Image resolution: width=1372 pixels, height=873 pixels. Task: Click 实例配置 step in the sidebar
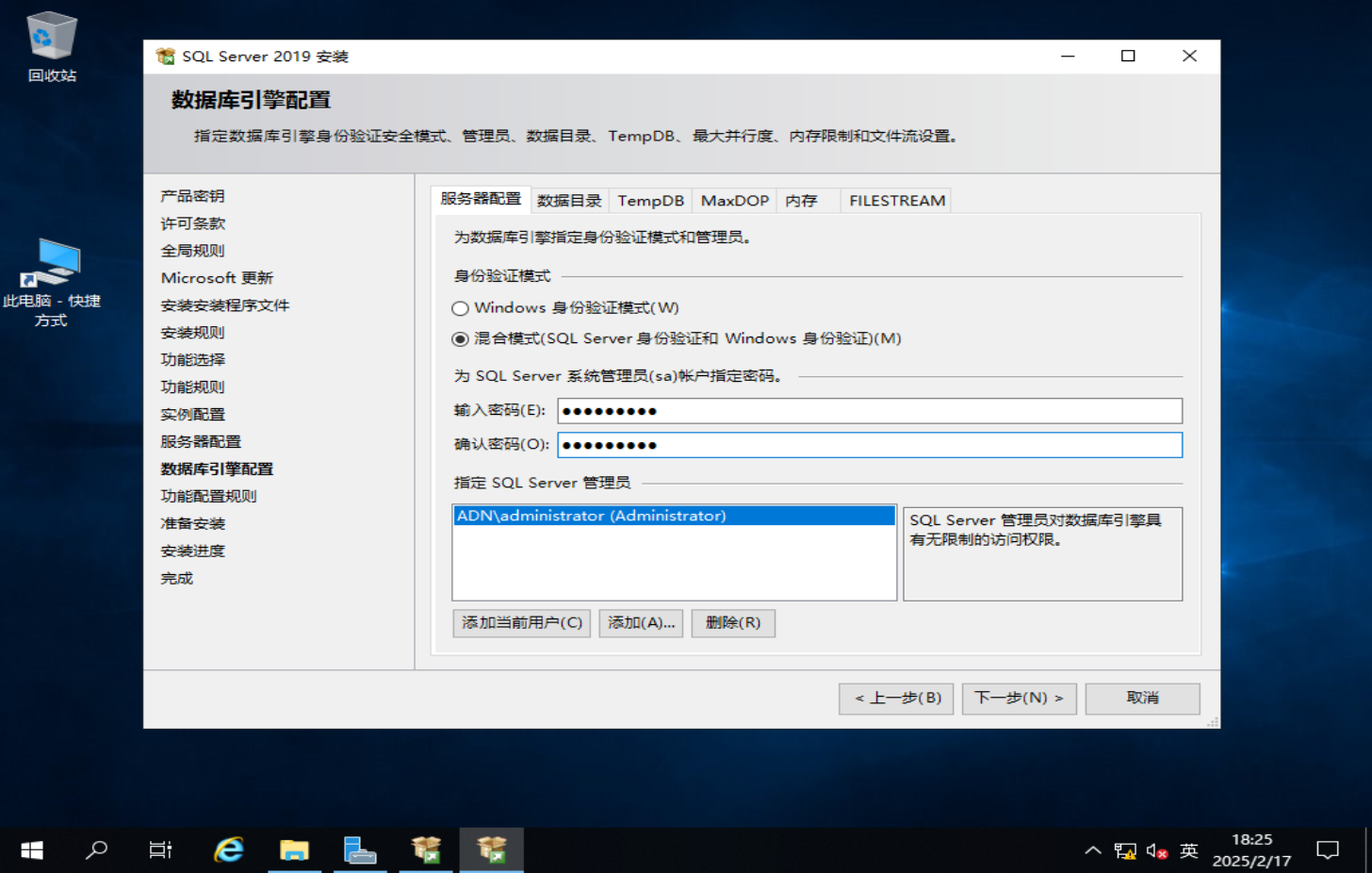coord(192,415)
